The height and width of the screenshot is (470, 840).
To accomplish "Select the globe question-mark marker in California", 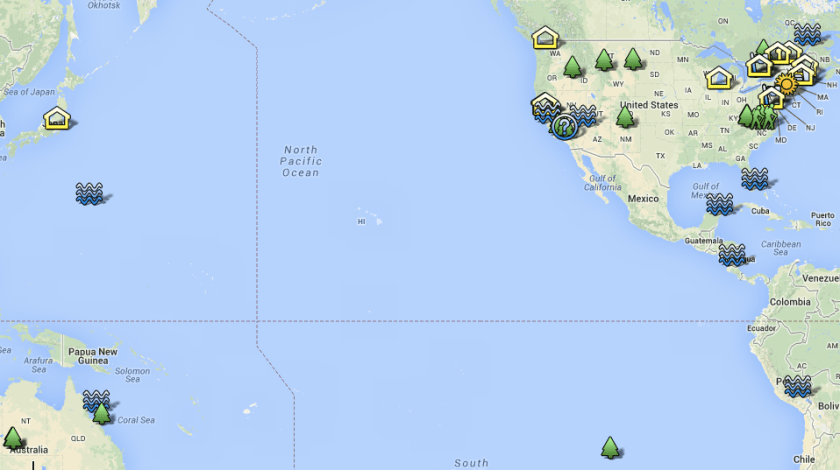I will (564, 127).
